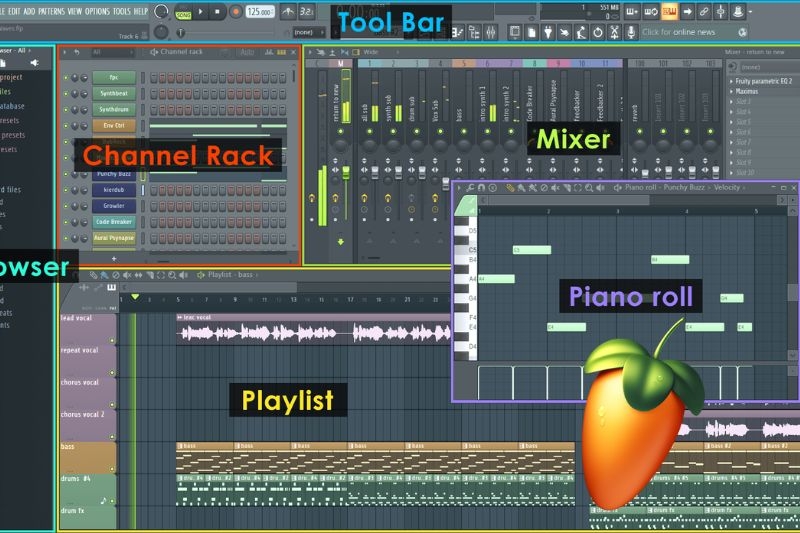Toggle the metronome icon
The image size is (800, 533).
288,11
